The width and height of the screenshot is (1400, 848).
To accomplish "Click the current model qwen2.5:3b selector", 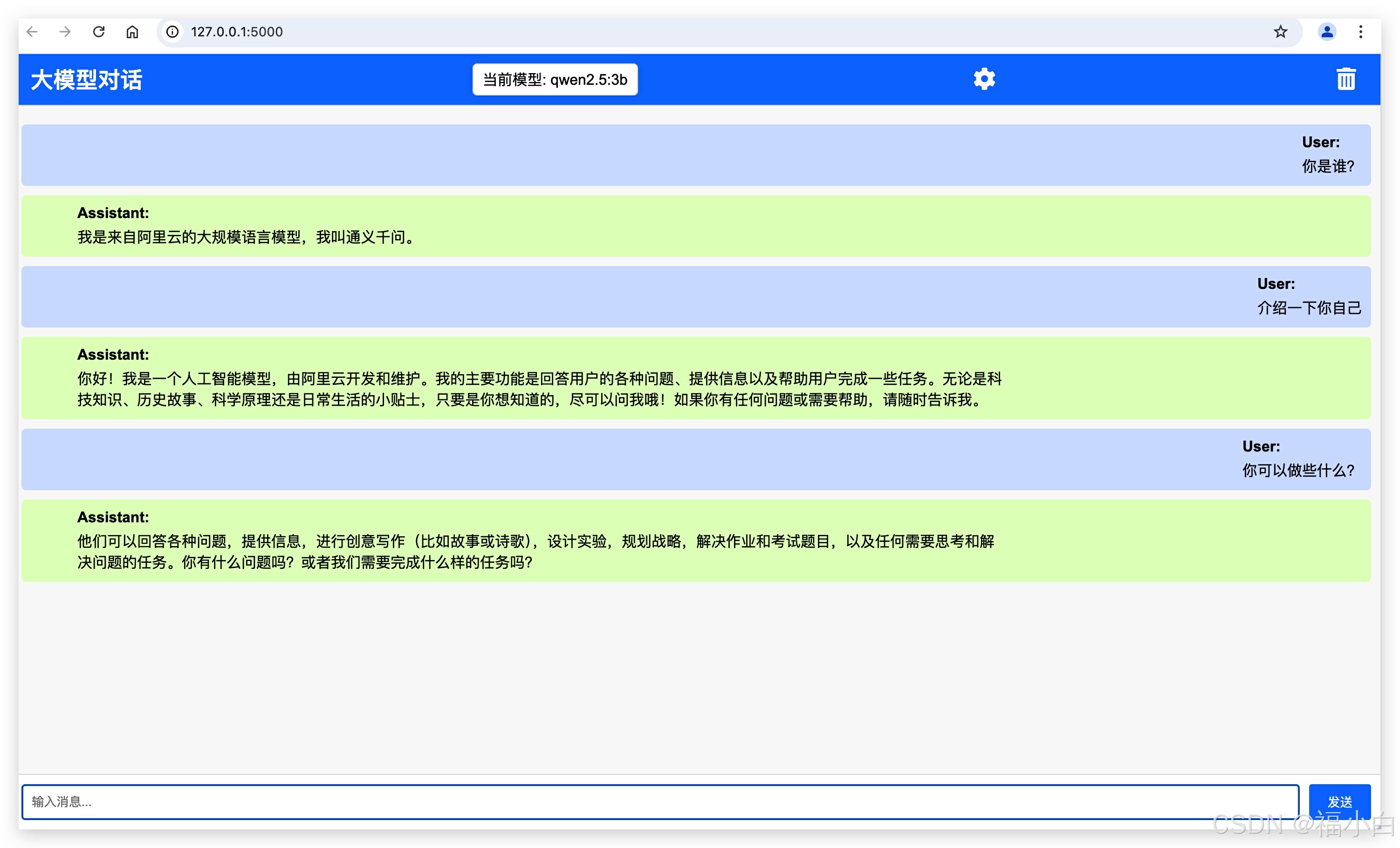I will (555, 80).
